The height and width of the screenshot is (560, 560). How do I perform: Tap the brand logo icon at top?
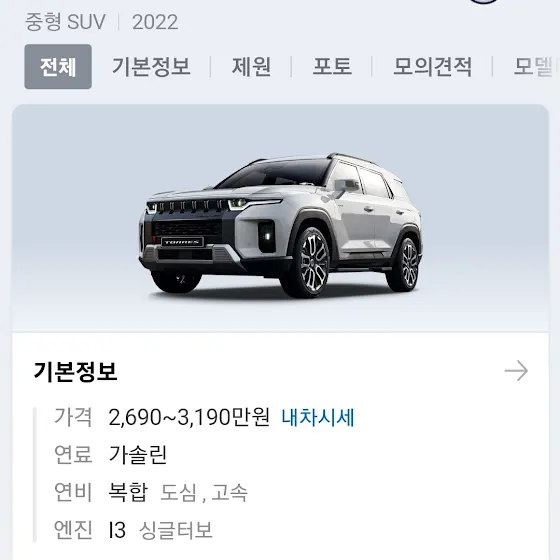click(484, 1)
